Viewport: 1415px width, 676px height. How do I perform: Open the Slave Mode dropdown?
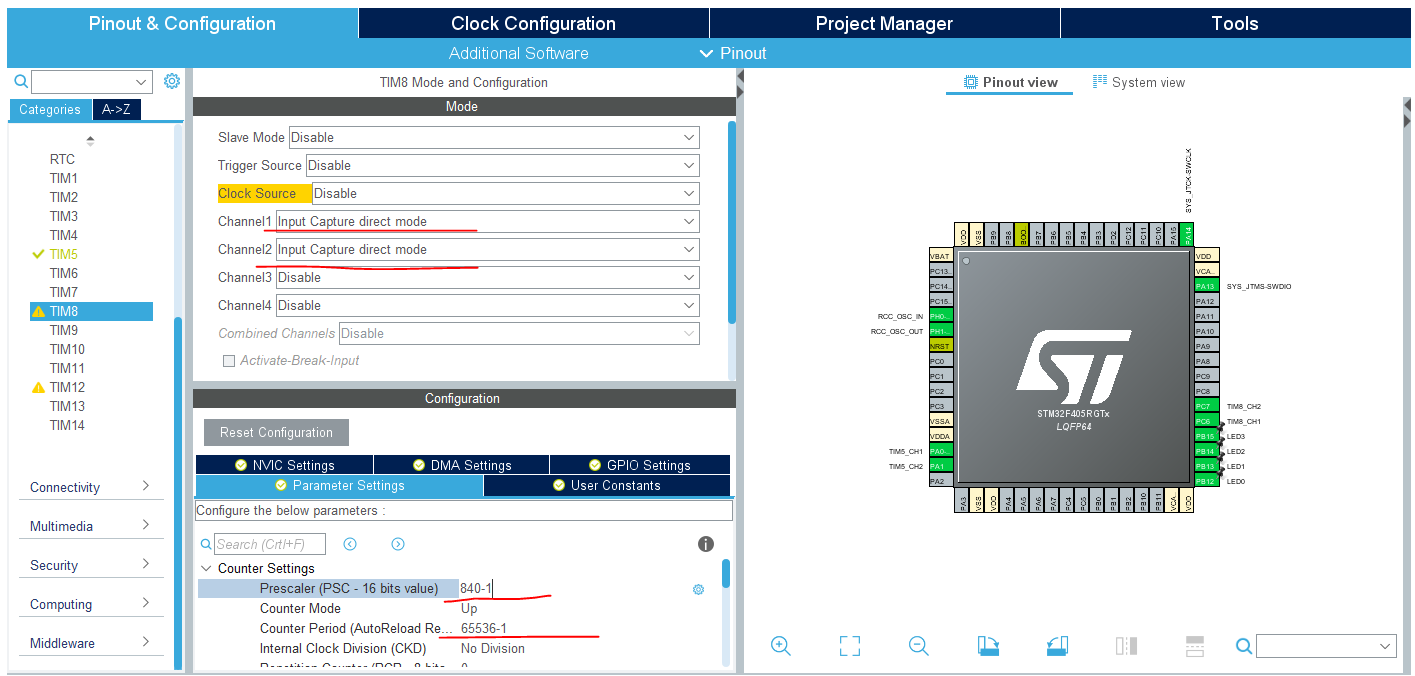494,137
